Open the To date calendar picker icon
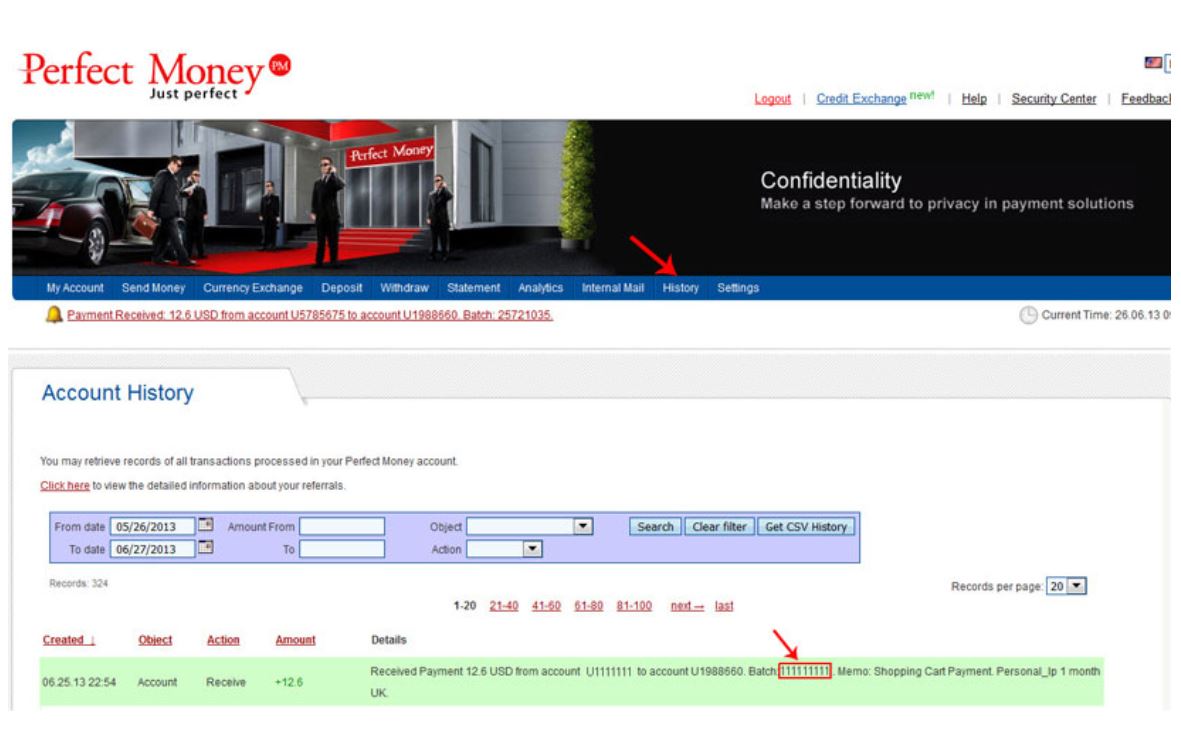1181x733 pixels. [x=205, y=548]
